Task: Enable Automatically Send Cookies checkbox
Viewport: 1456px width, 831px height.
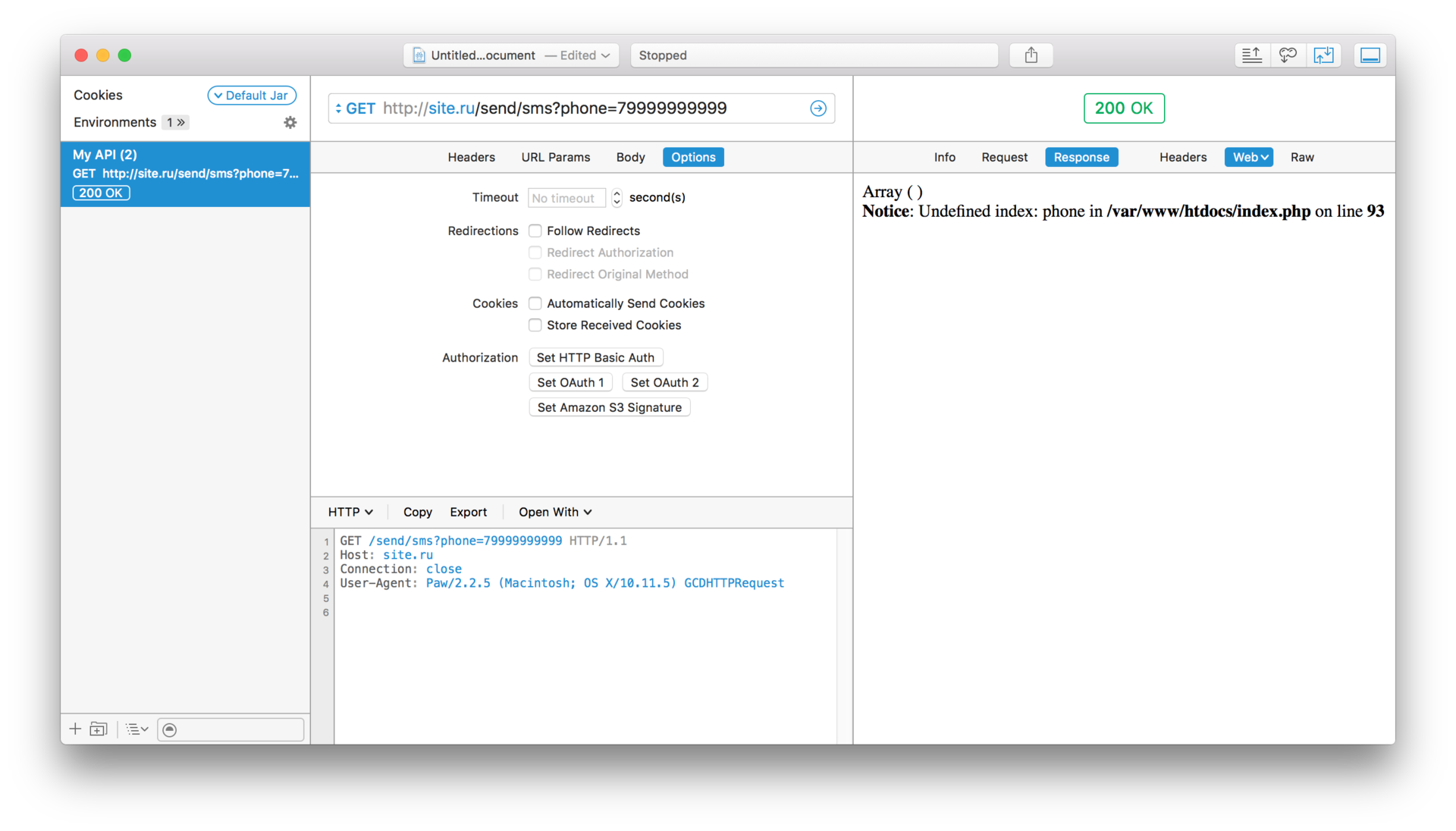Action: pyautogui.click(x=535, y=303)
